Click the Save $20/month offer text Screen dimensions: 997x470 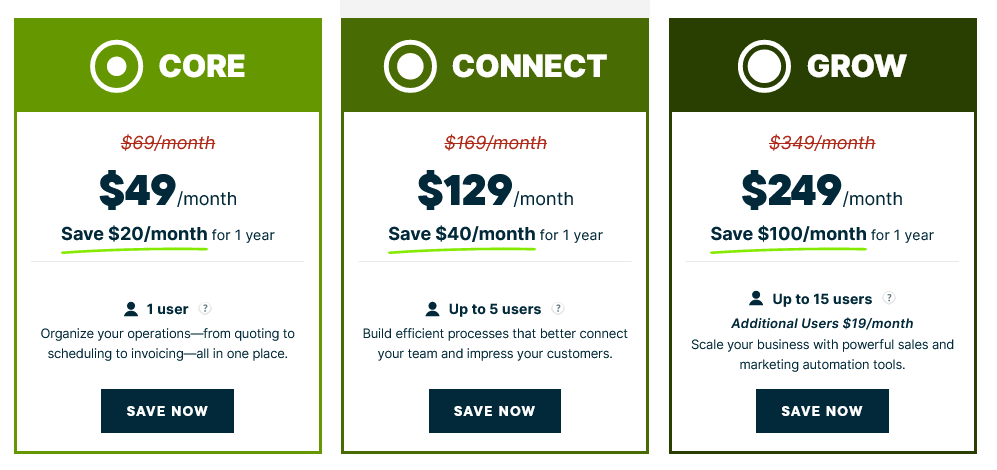coord(134,234)
